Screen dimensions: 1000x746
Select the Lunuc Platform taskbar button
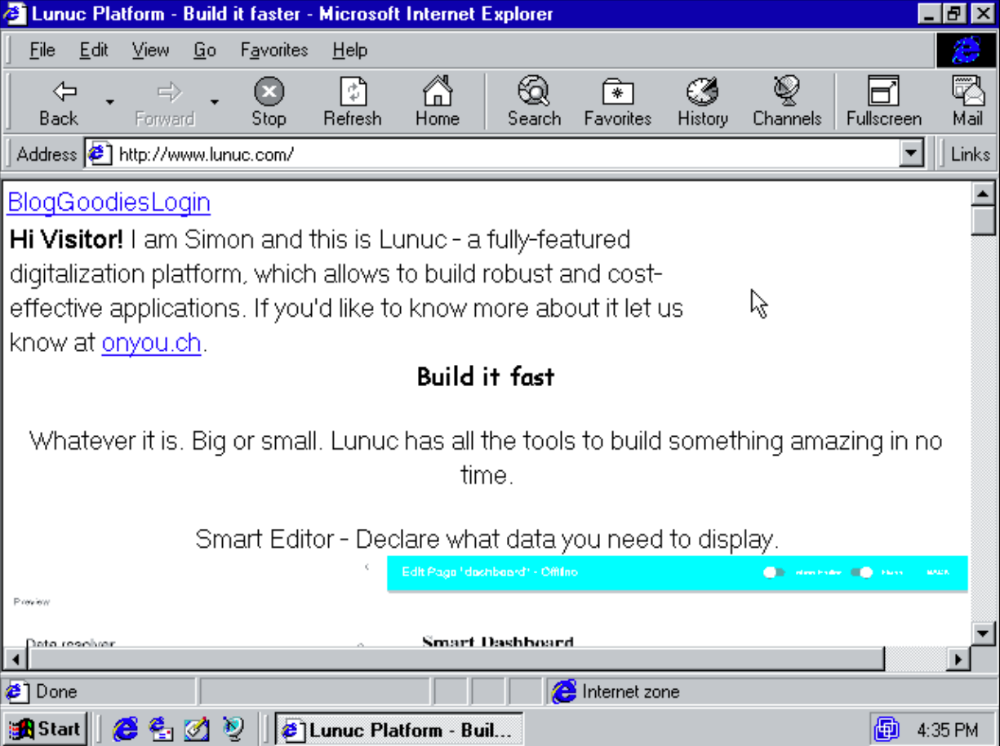click(x=399, y=729)
